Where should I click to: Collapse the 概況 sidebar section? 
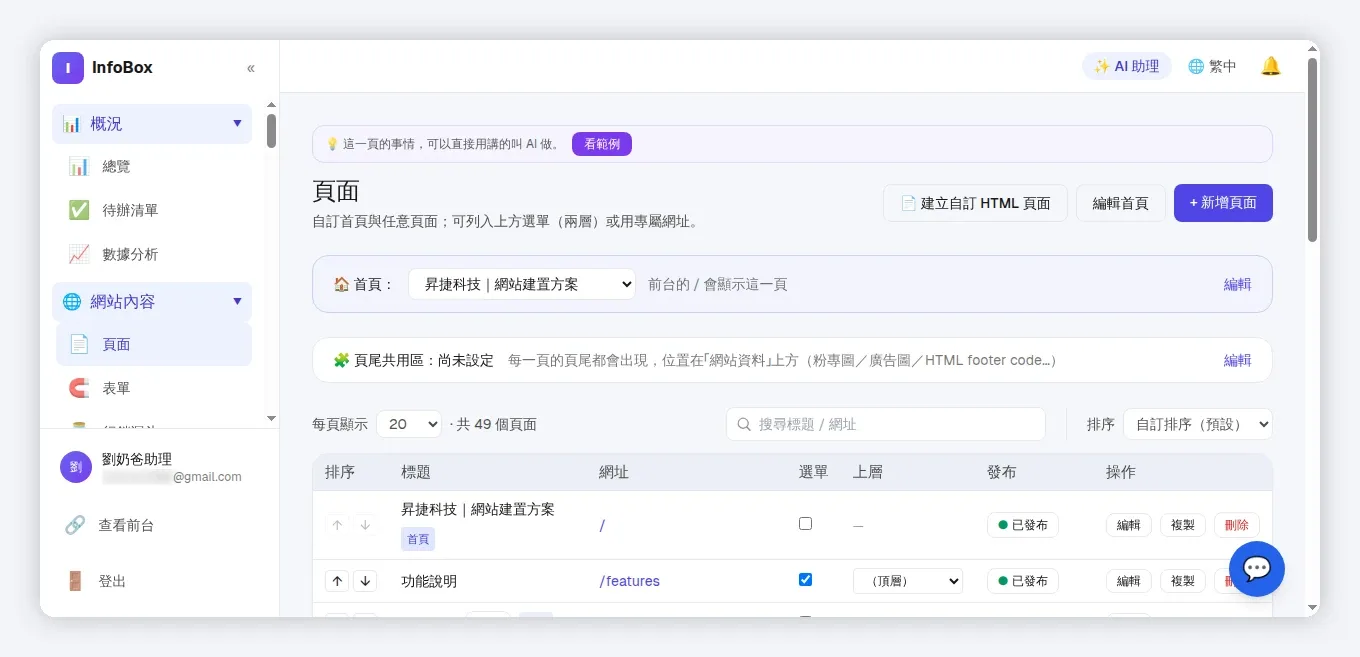pos(152,124)
